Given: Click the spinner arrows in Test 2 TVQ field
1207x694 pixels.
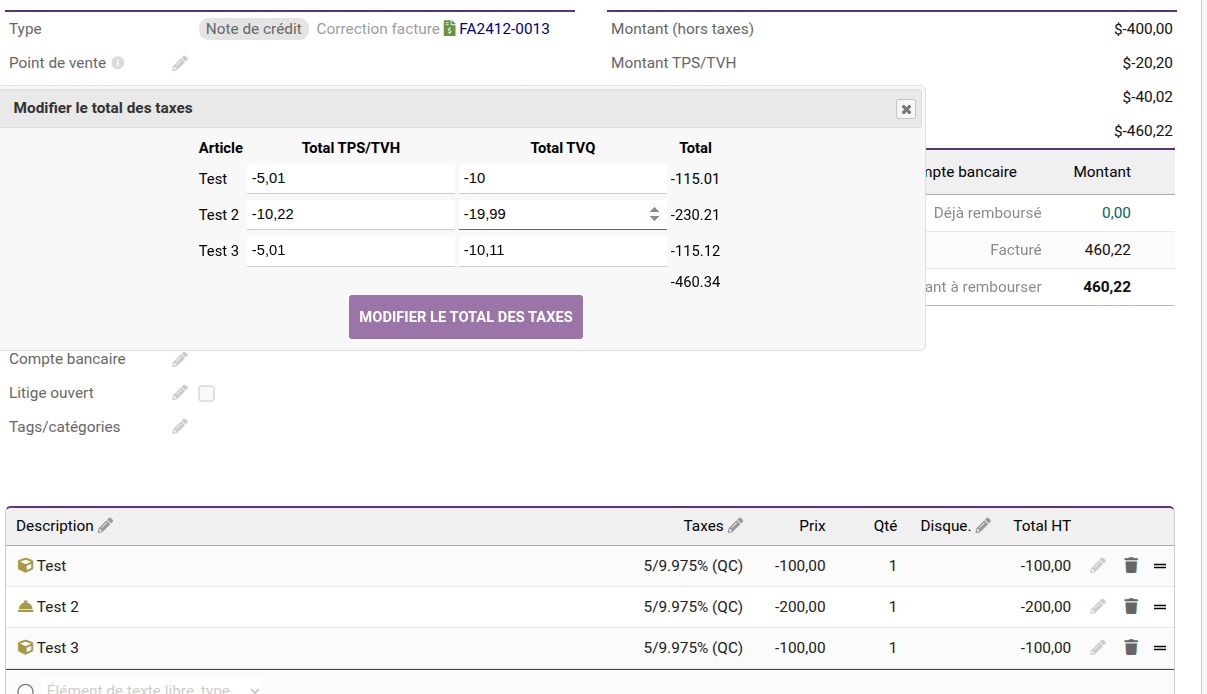Looking at the screenshot, I should [x=654, y=214].
